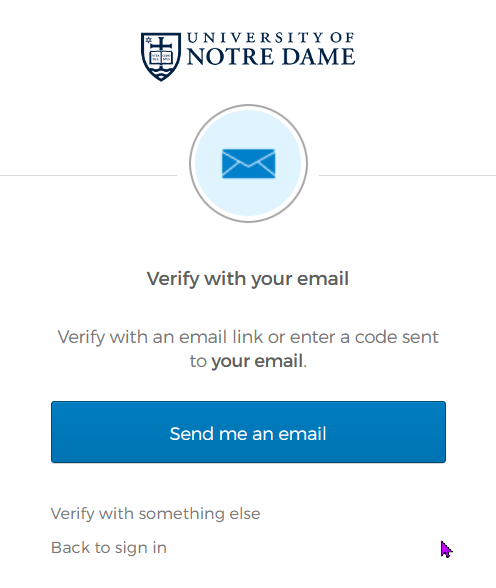Click the UNIVERSITY OF text in logo

[270, 38]
